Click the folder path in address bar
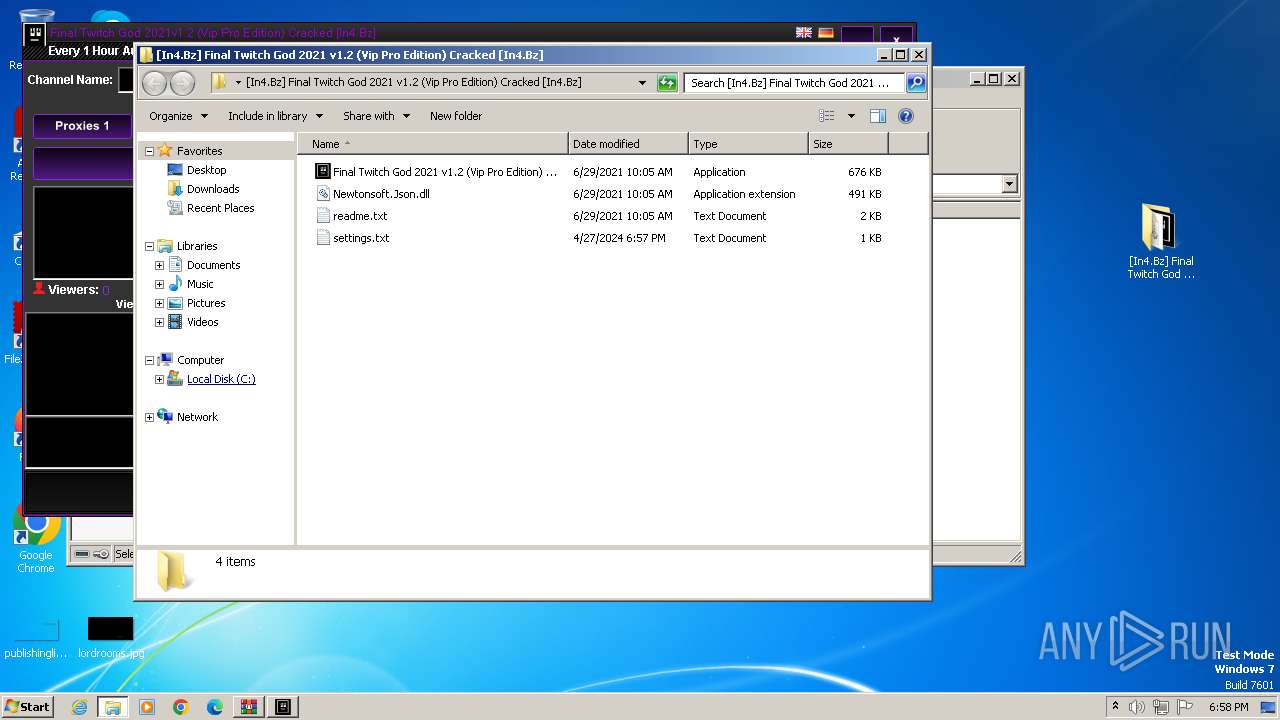Viewport: 1280px width, 720px height. [414, 83]
